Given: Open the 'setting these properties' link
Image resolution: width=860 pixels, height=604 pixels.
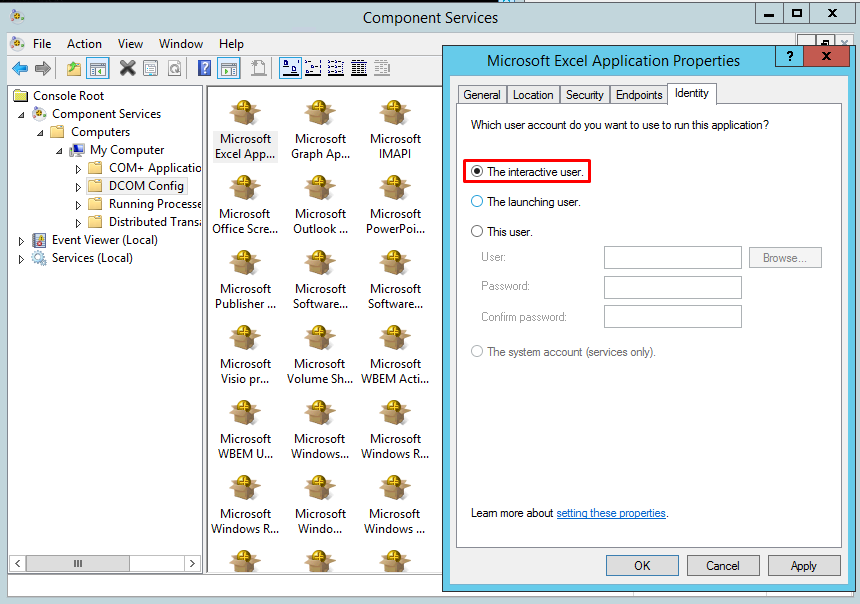Looking at the screenshot, I should pyautogui.click(x=611, y=513).
